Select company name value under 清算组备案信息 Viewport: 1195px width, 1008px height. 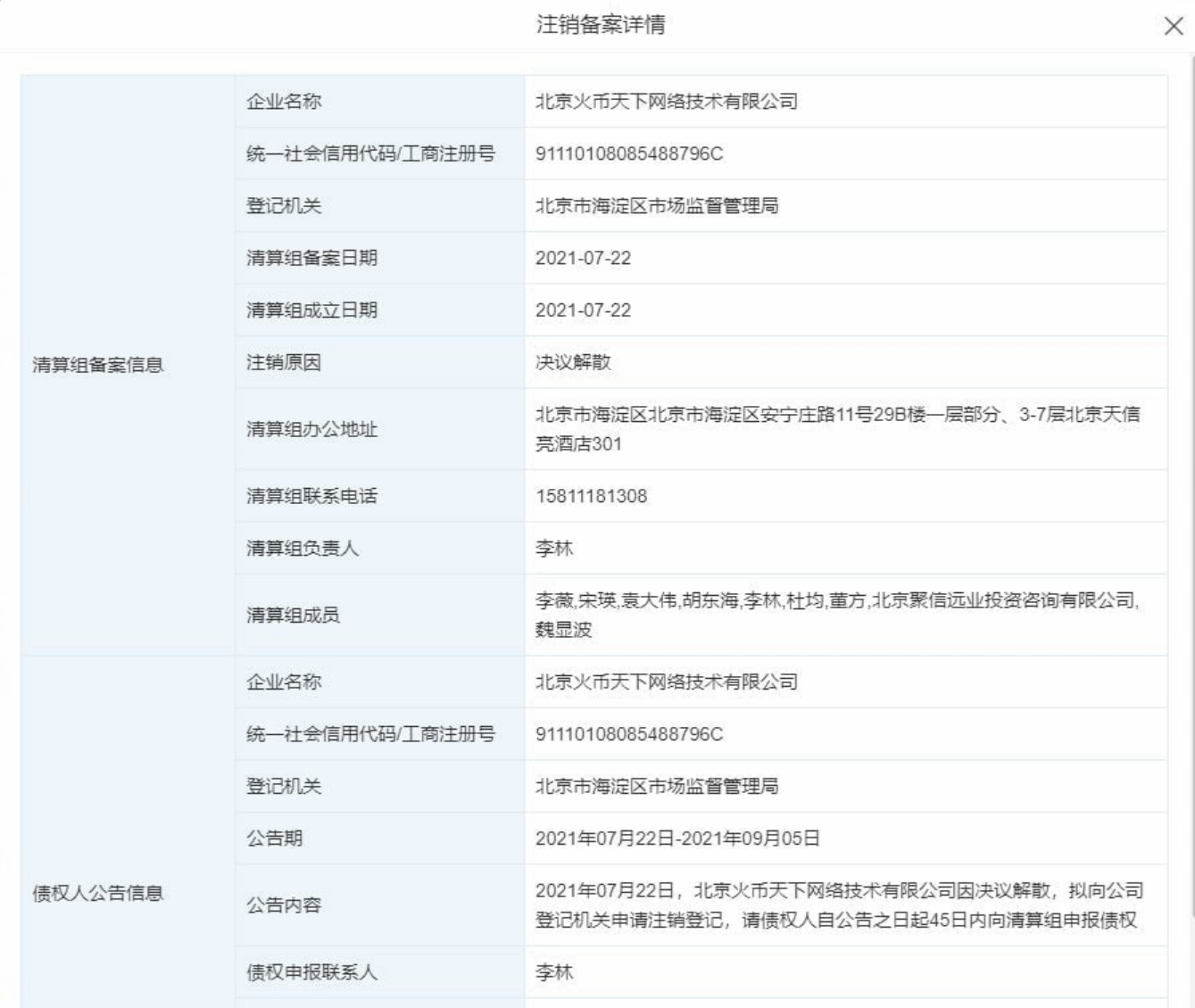(x=667, y=102)
